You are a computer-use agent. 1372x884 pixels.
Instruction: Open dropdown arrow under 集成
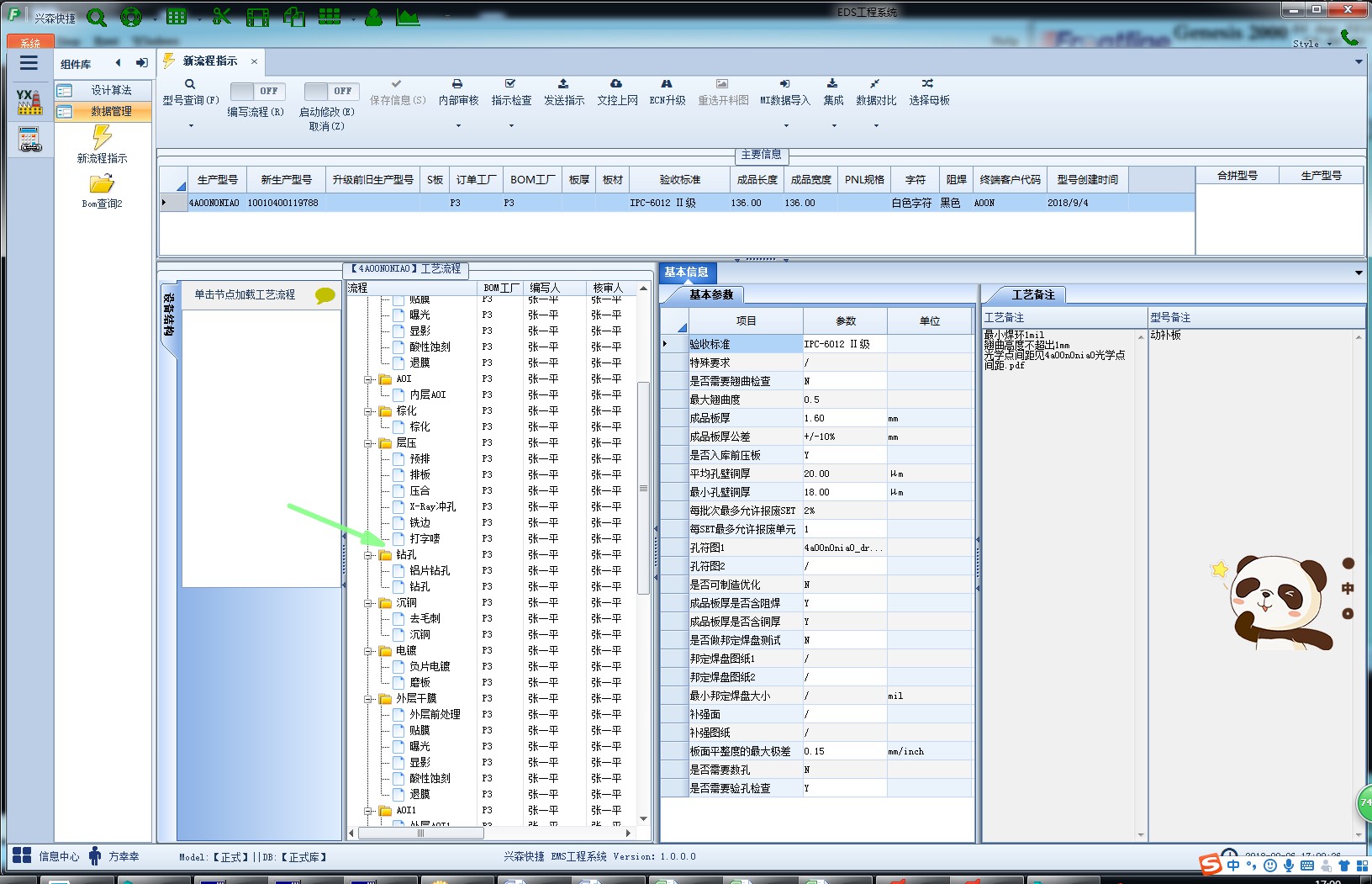pos(834,126)
